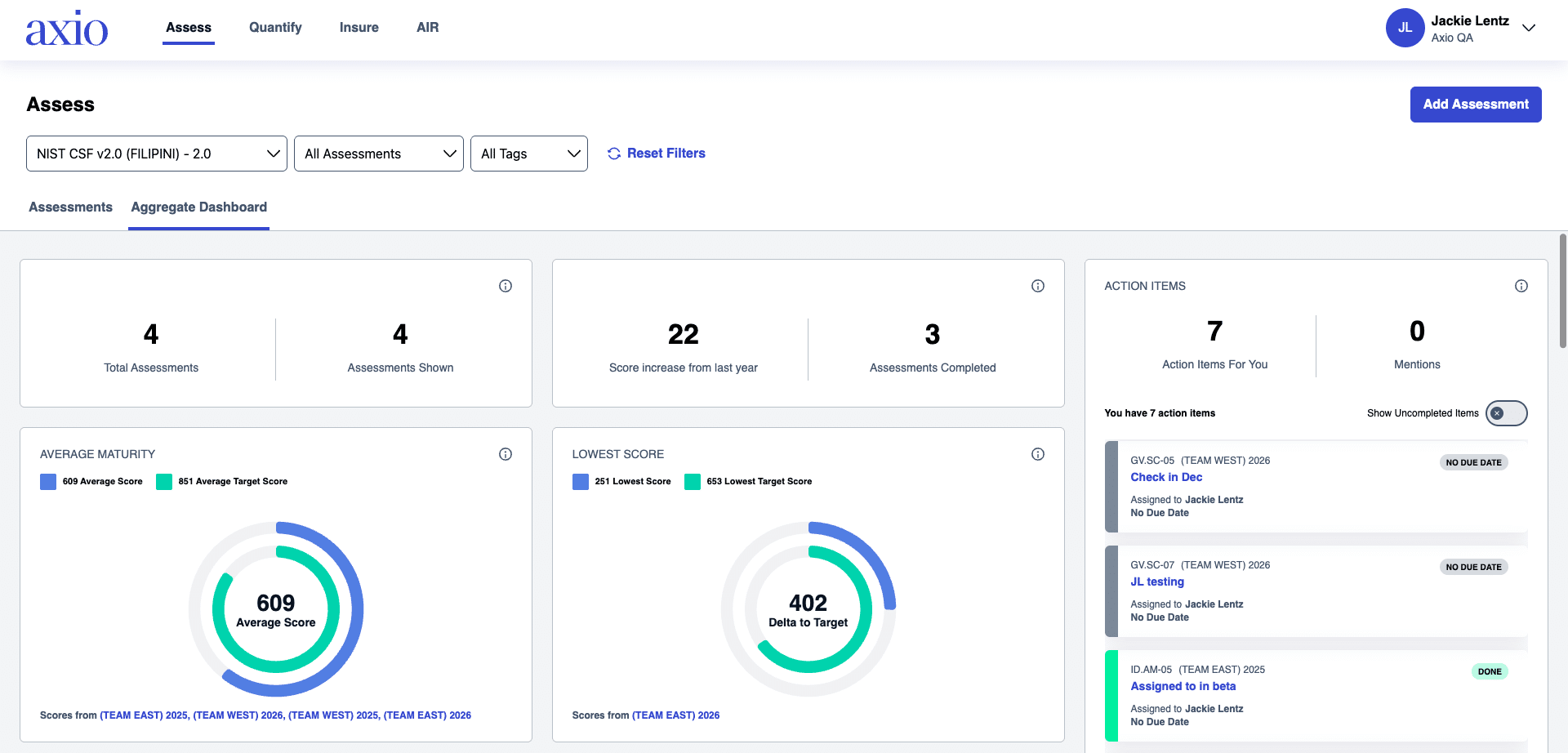
Task: Open (TEAM EAST) 2026 link under Lowest Score
Action: 676,715
